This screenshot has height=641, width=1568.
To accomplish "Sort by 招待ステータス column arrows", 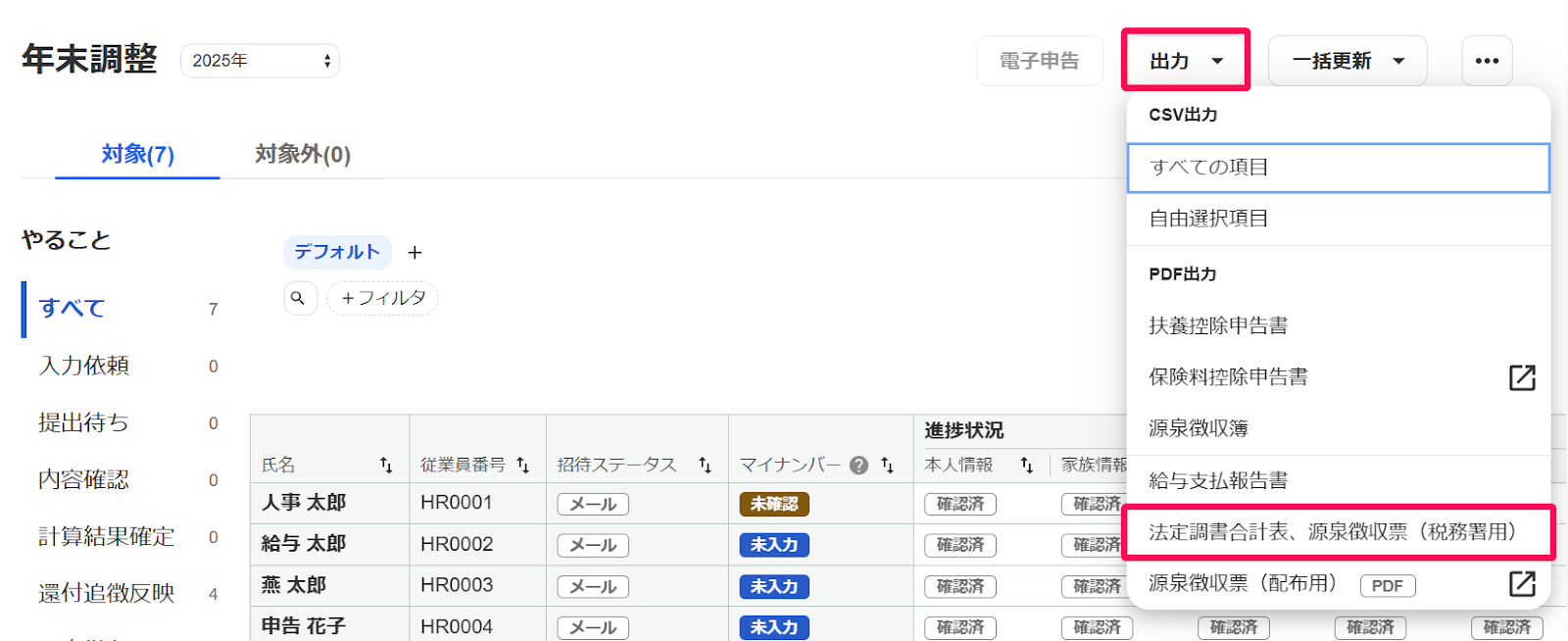I will click(x=705, y=466).
